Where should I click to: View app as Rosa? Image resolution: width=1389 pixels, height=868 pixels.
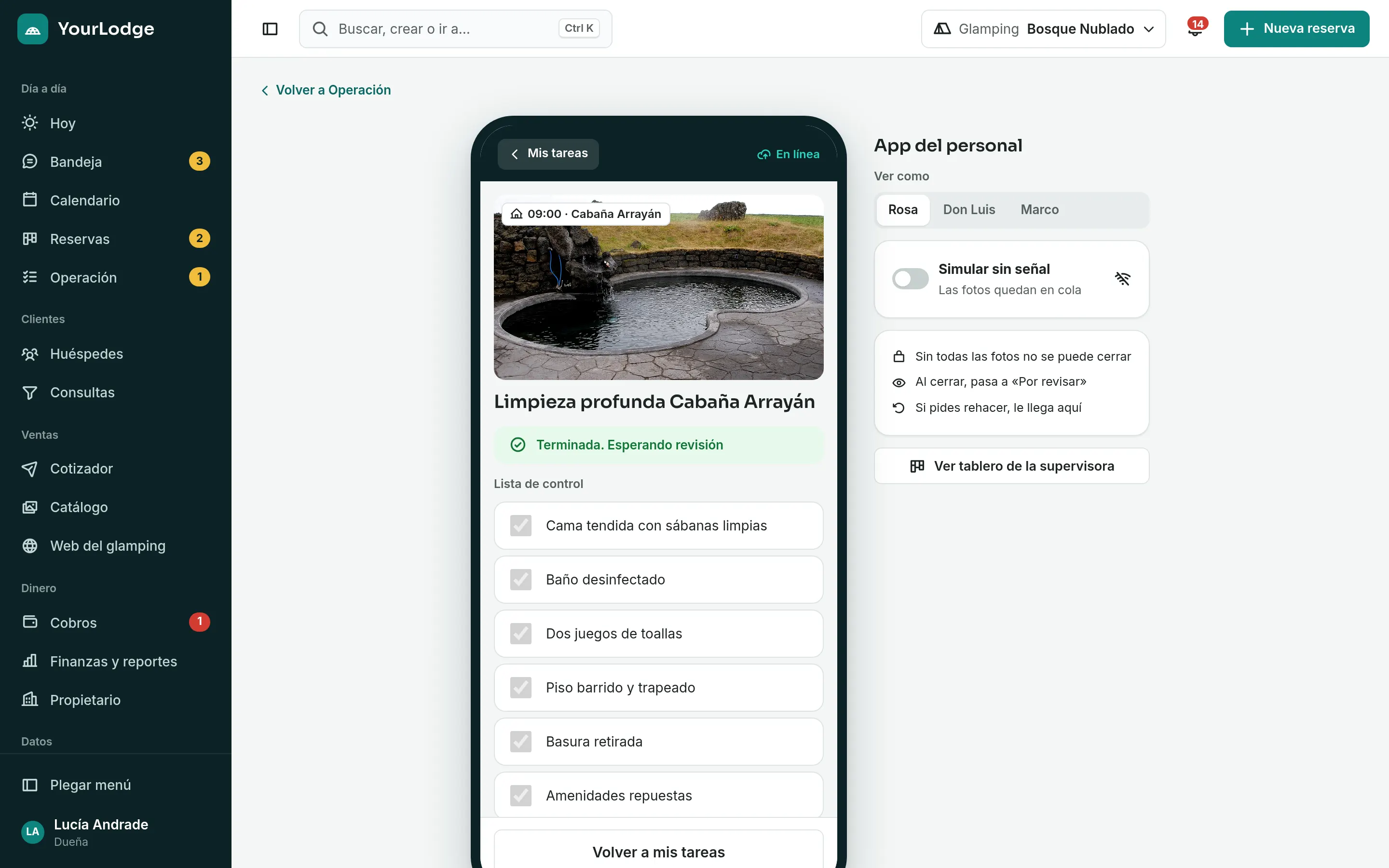[903, 210]
